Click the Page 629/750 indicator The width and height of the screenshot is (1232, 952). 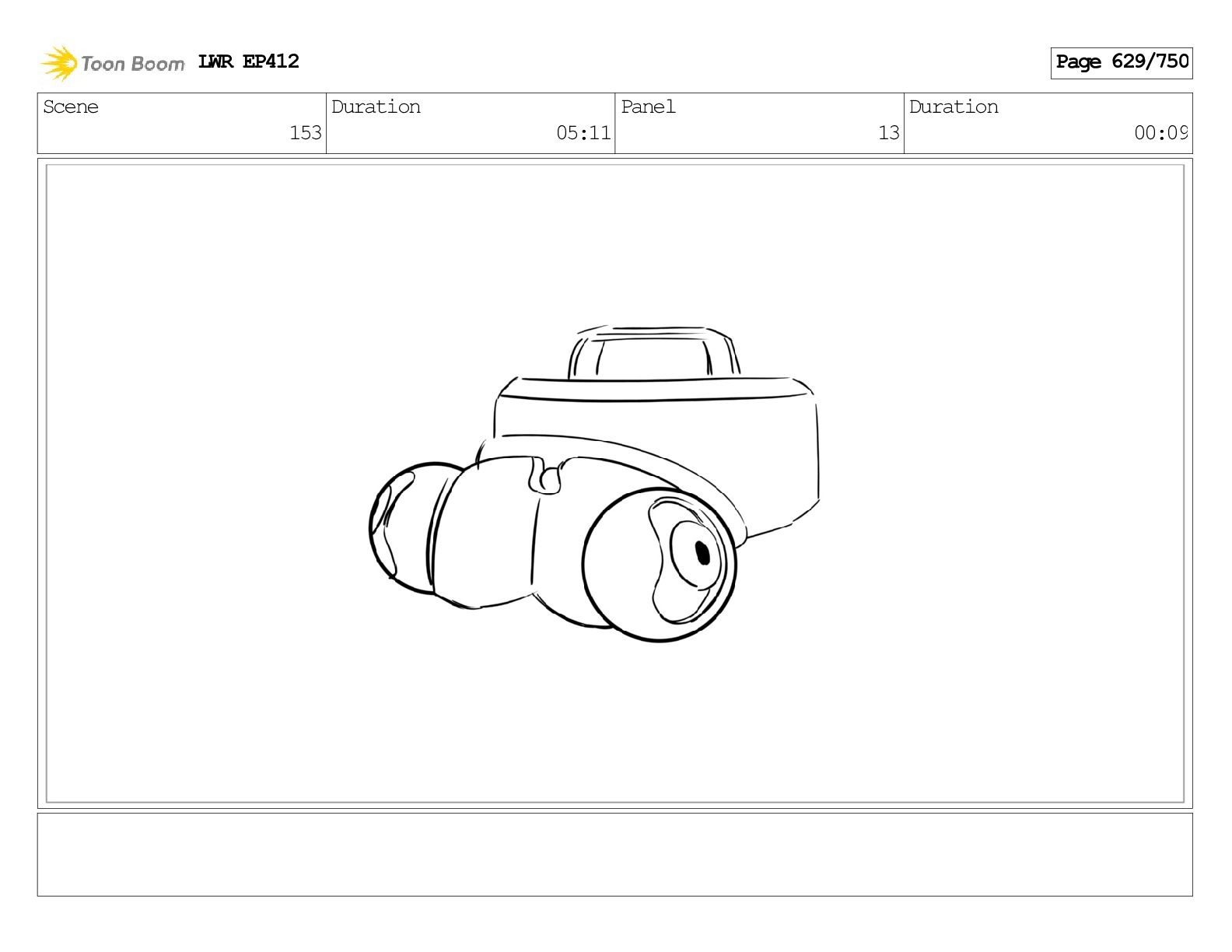(x=1122, y=62)
